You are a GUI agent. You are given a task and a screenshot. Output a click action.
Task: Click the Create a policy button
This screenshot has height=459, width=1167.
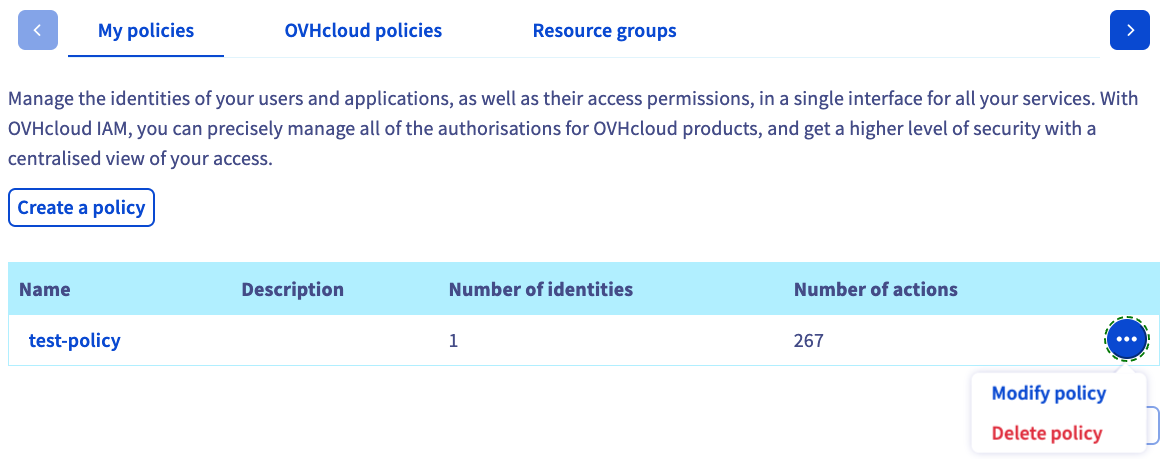click(x=81, y=208)
